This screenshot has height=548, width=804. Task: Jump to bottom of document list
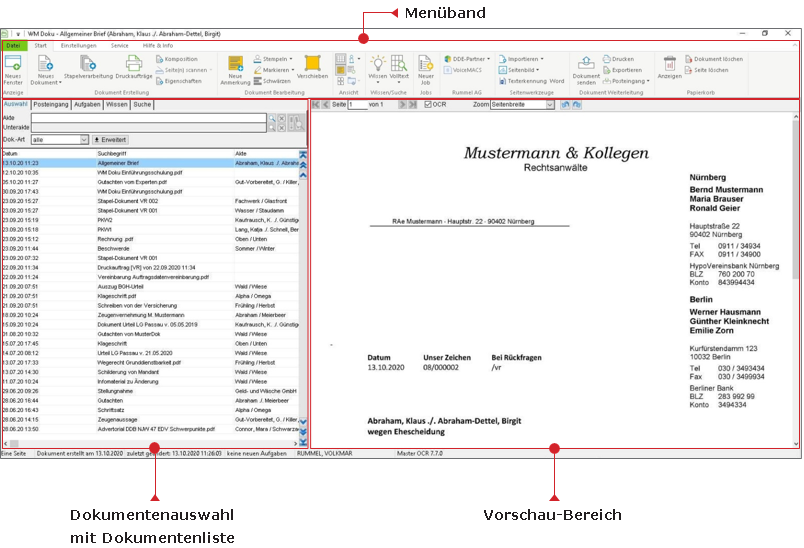pyautogui.click(x=303, y=442)
